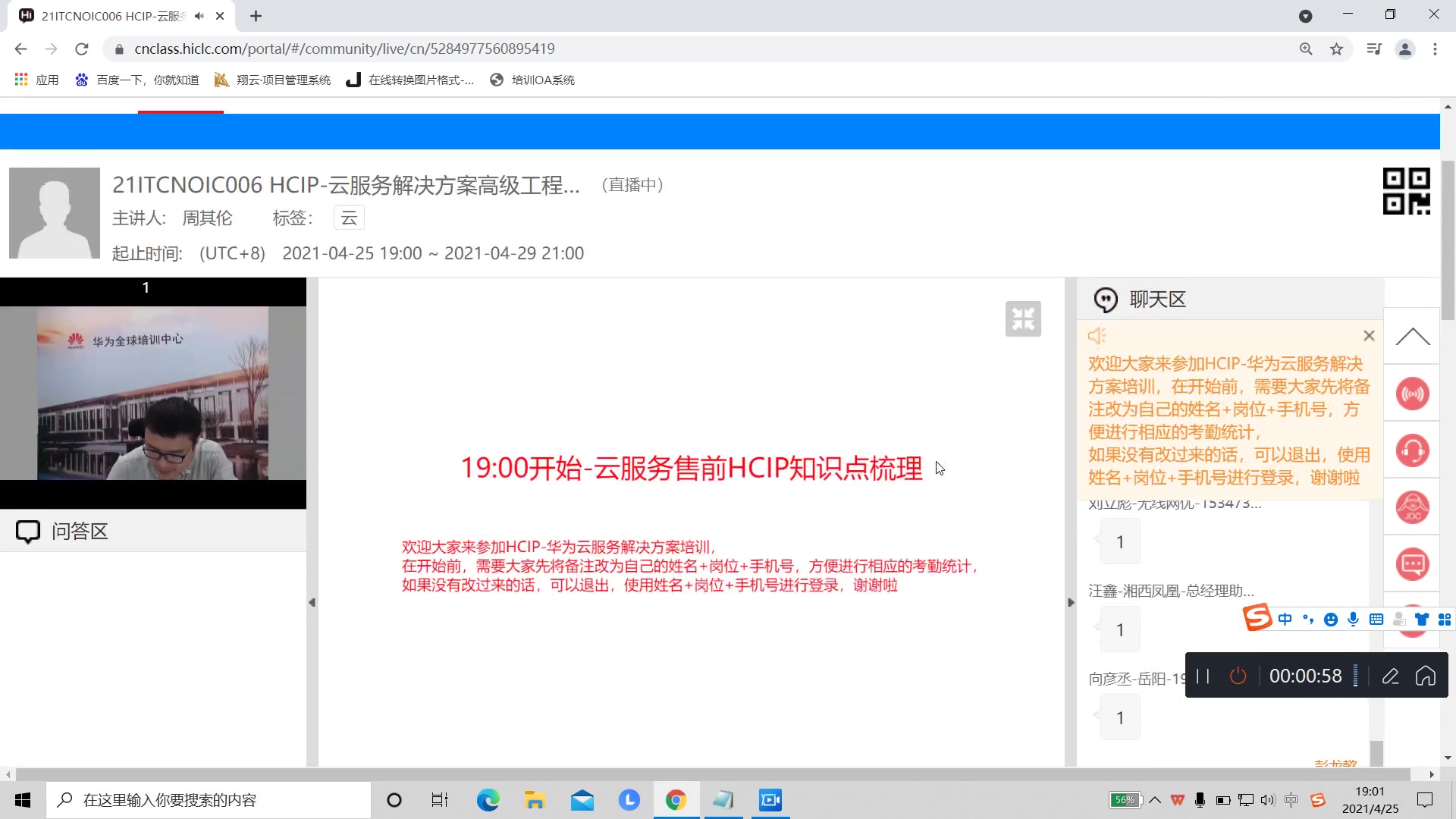Viewport: 1456px width, 819px height.
Task: Open Mail app from taskbar
Action: (x=582, y=800)
